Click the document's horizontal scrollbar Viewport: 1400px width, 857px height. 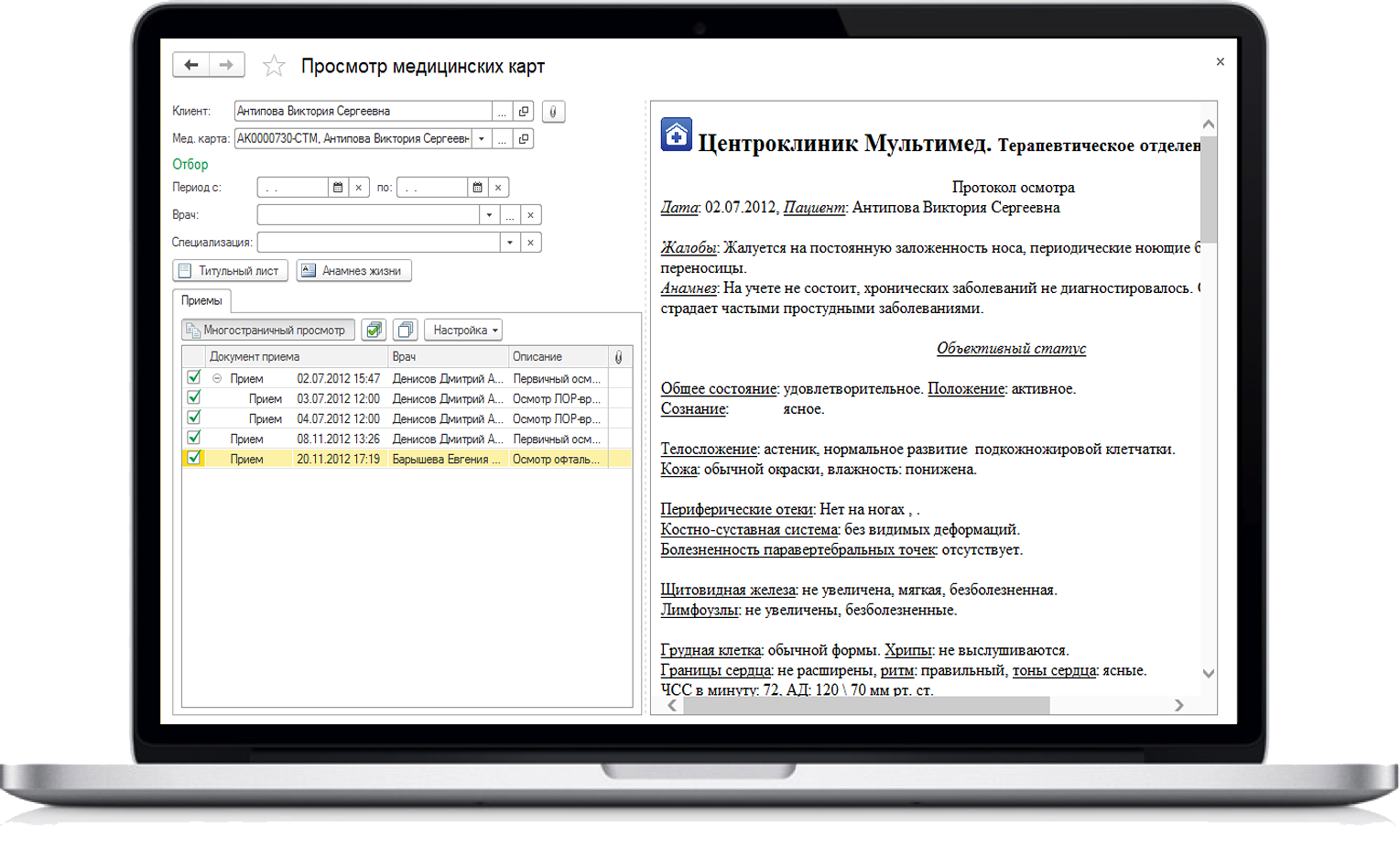[x=865, y=705]
